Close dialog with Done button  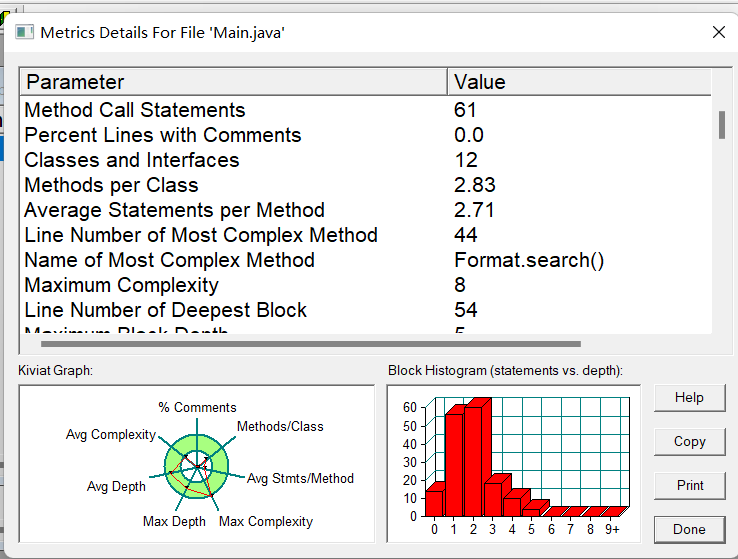coord(690,529)
